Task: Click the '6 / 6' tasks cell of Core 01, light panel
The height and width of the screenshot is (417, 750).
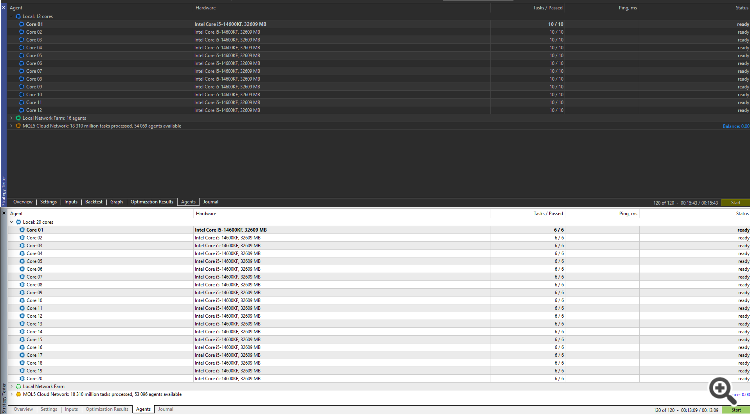Action: coord(559,230)
